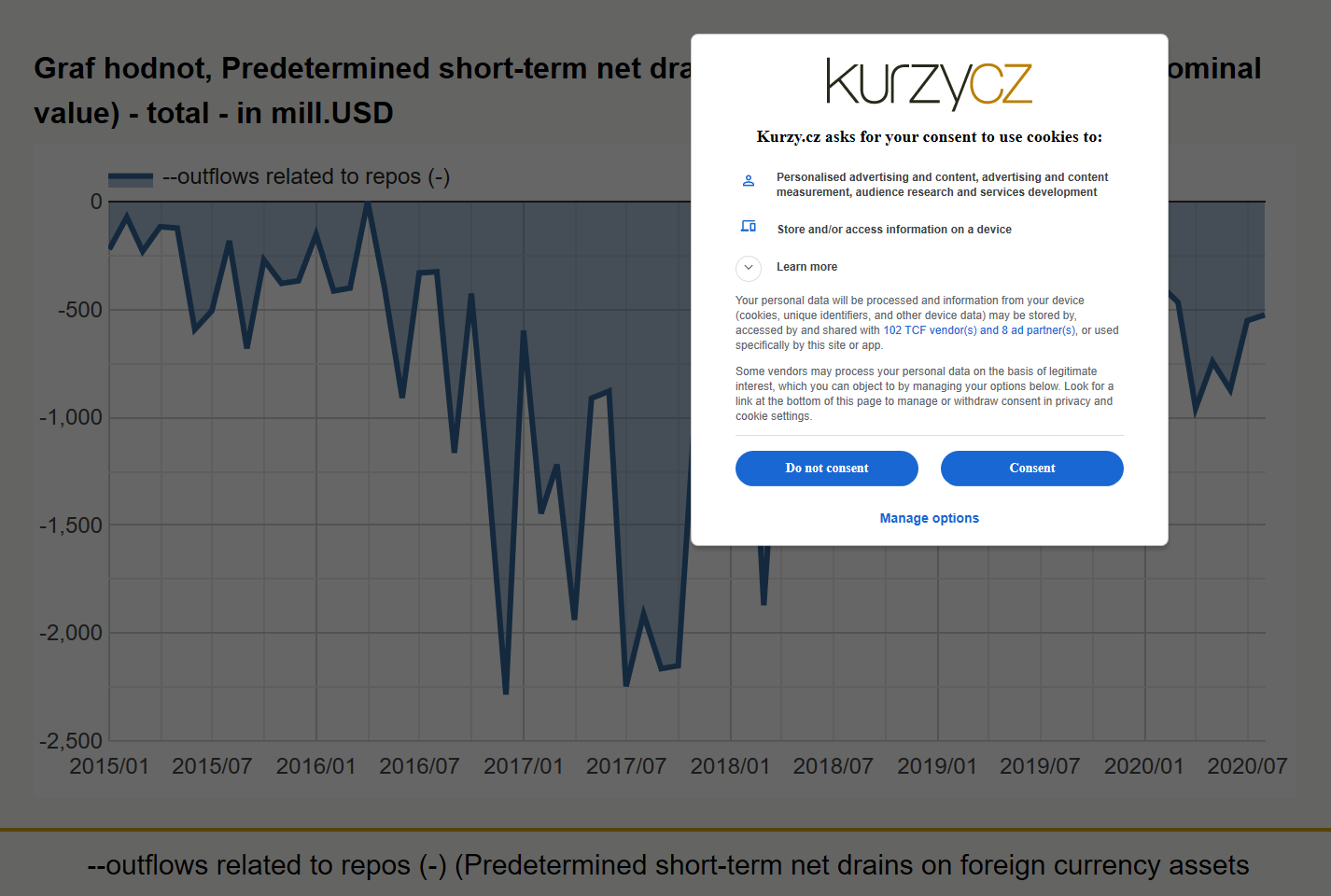The width and height of the screenshot is (1331, 896).
Task: Open Manage options link
Action: click(x=929, y=518)
